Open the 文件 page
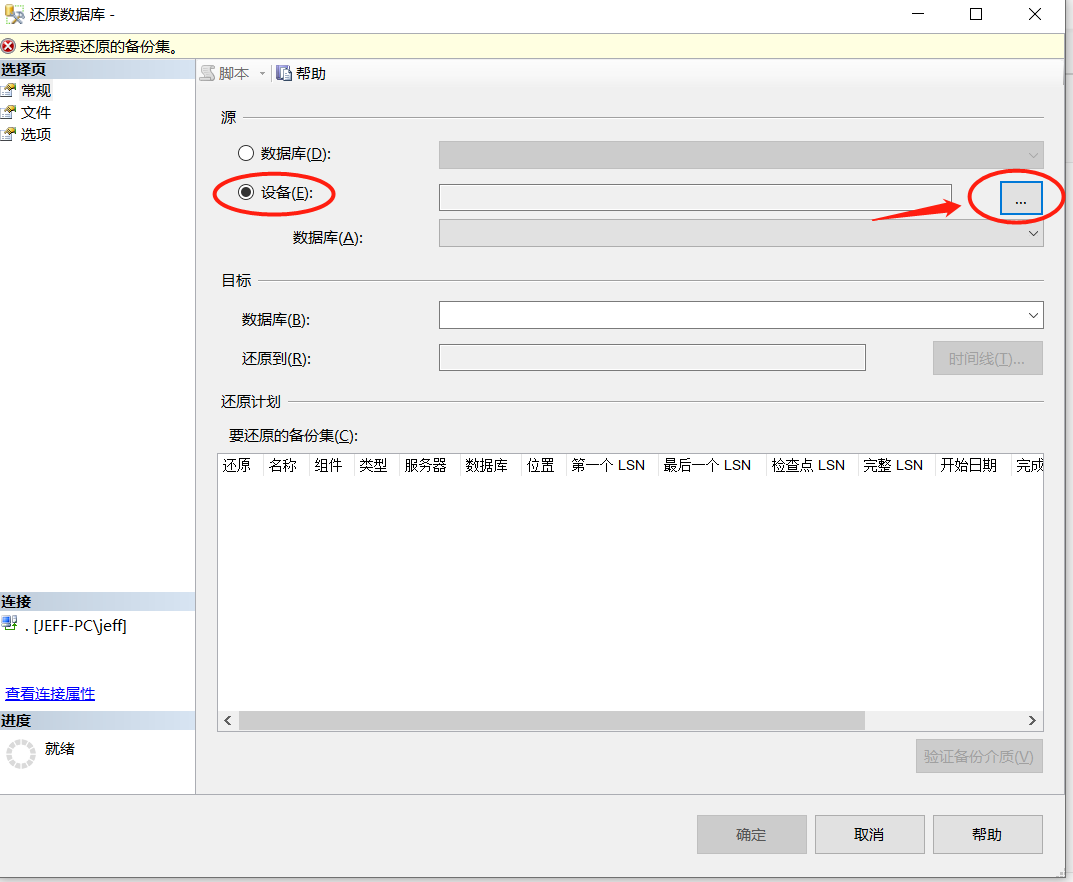Viewport: 1073px width, 882px height. 36,112
